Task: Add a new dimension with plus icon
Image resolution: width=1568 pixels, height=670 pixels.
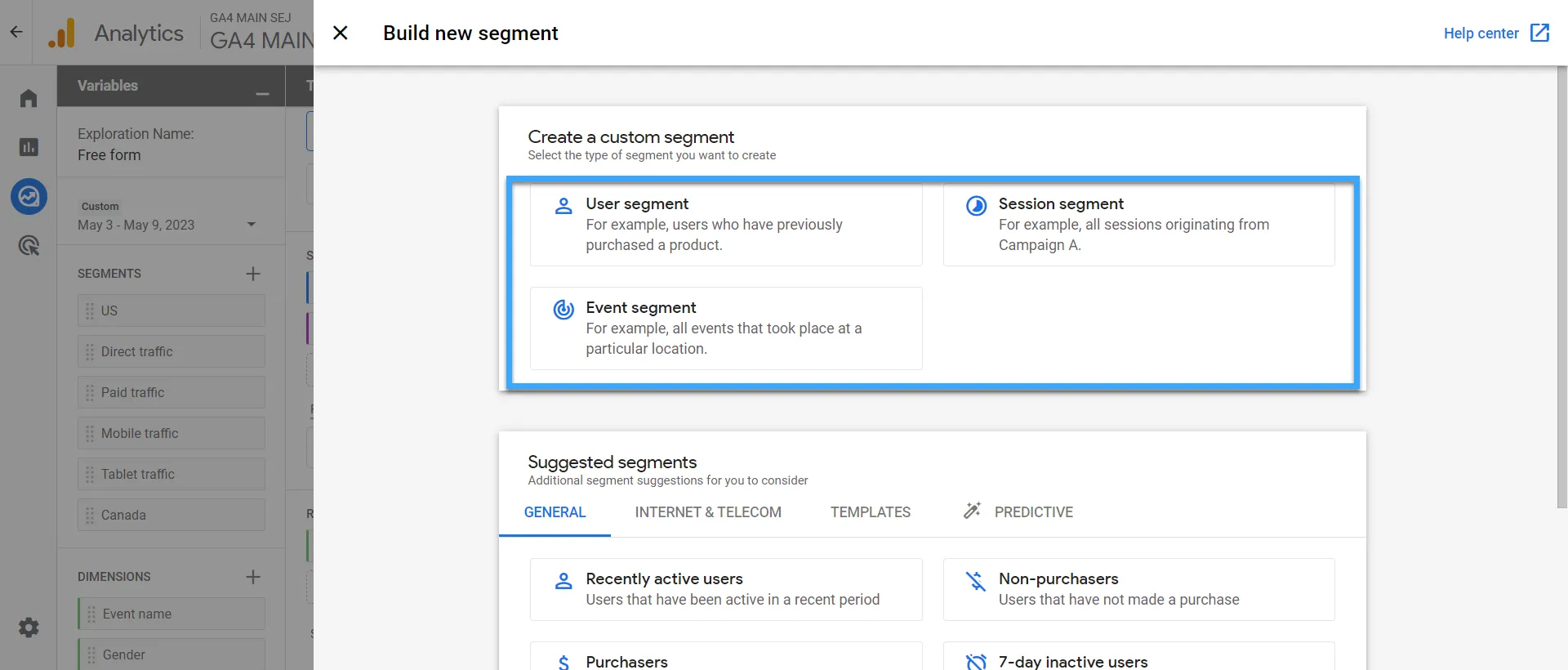Action: point(253,577)
